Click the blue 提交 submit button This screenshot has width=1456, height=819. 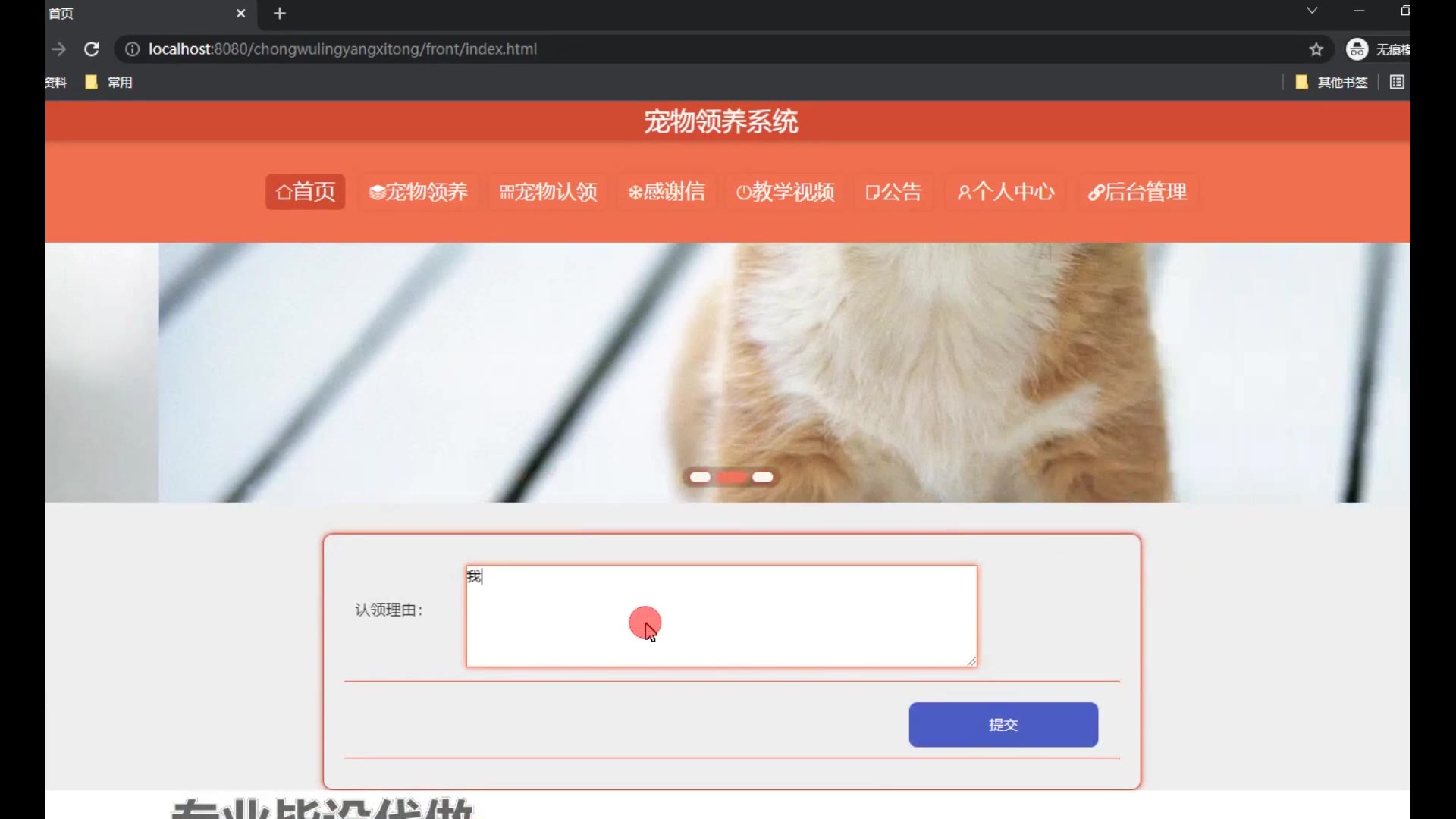1003,724
